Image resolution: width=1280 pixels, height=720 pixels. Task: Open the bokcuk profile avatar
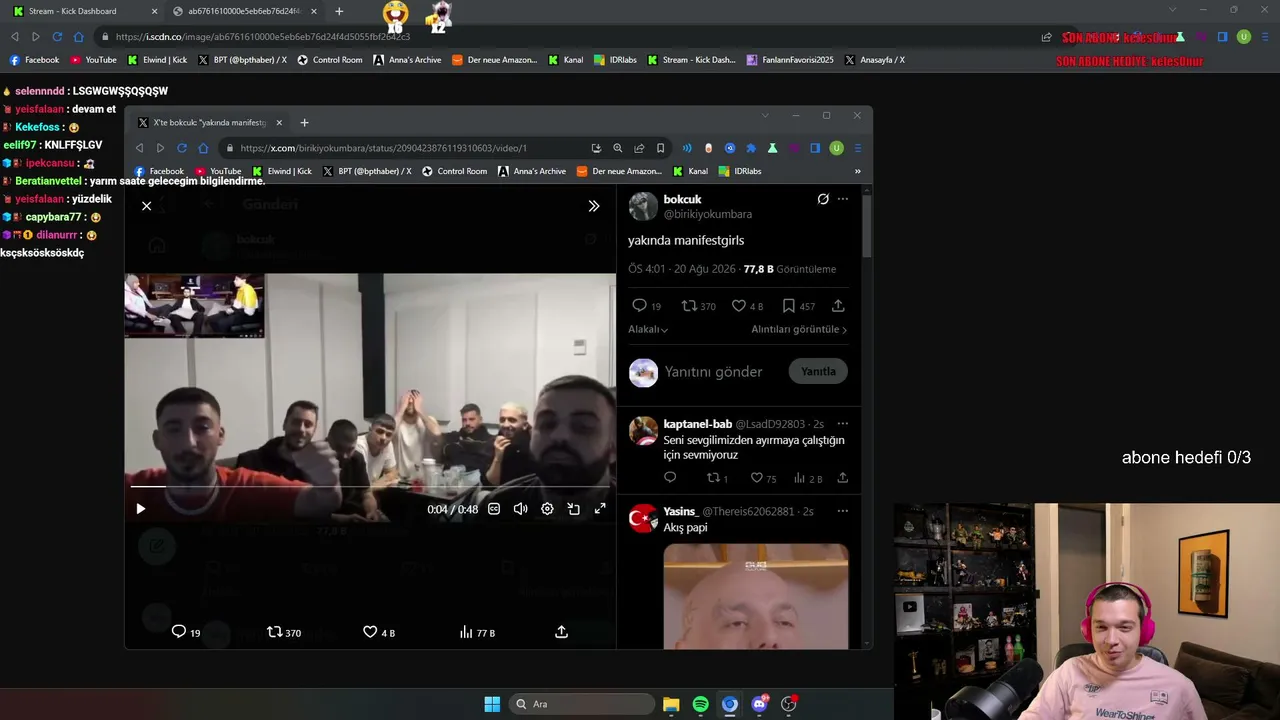(643, 206)
